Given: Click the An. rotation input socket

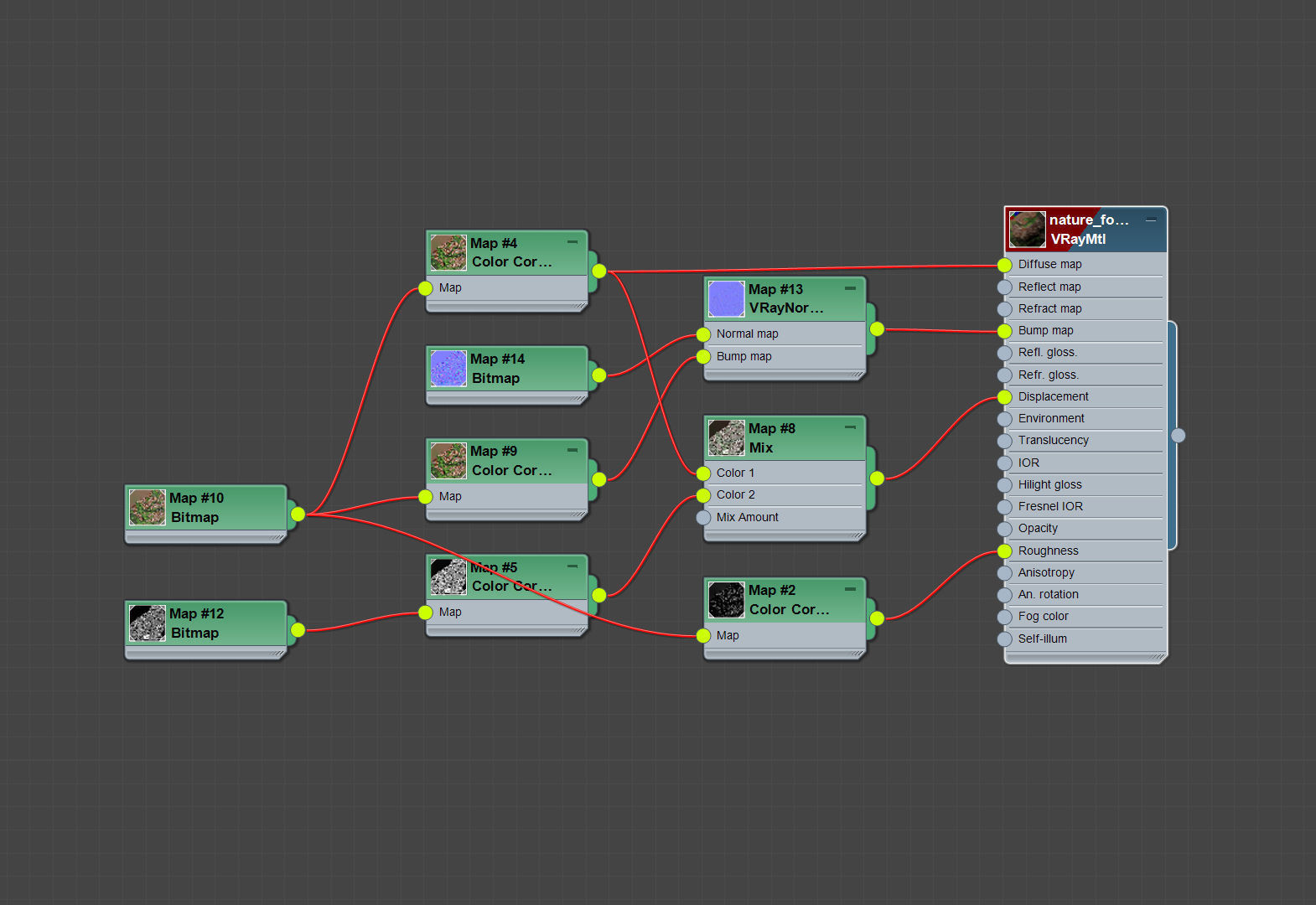Looking at the screenshot, I should click(1005, 595).
